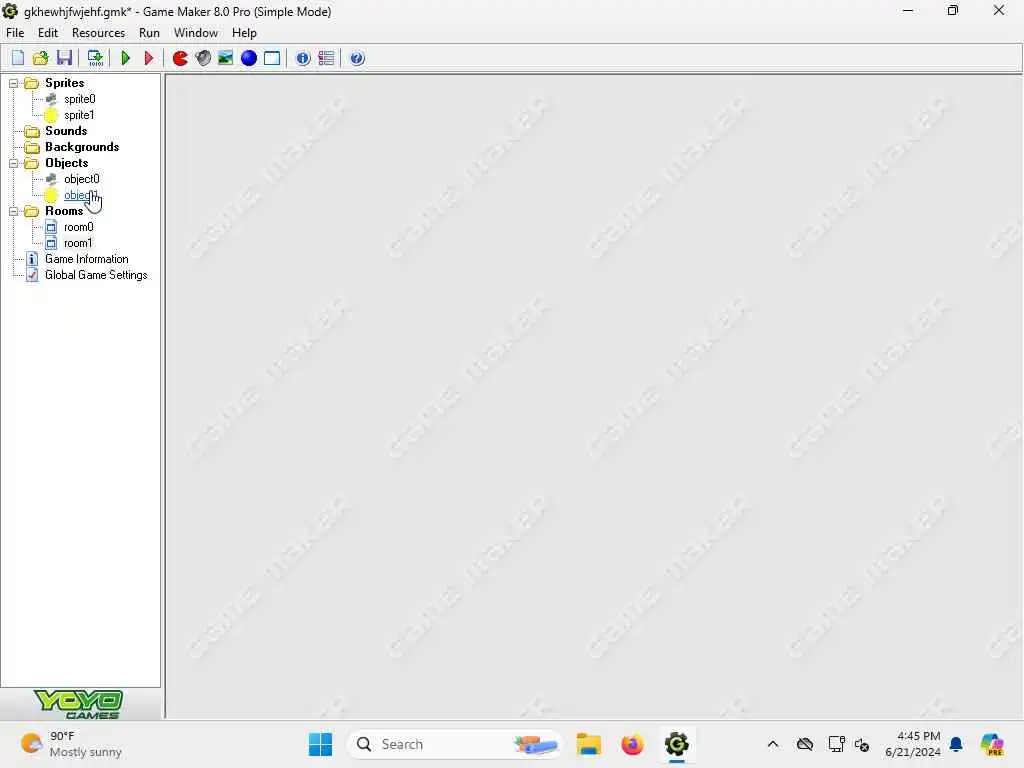Open an existing game via toolbar
The image size is (1024, 768).
40,58
